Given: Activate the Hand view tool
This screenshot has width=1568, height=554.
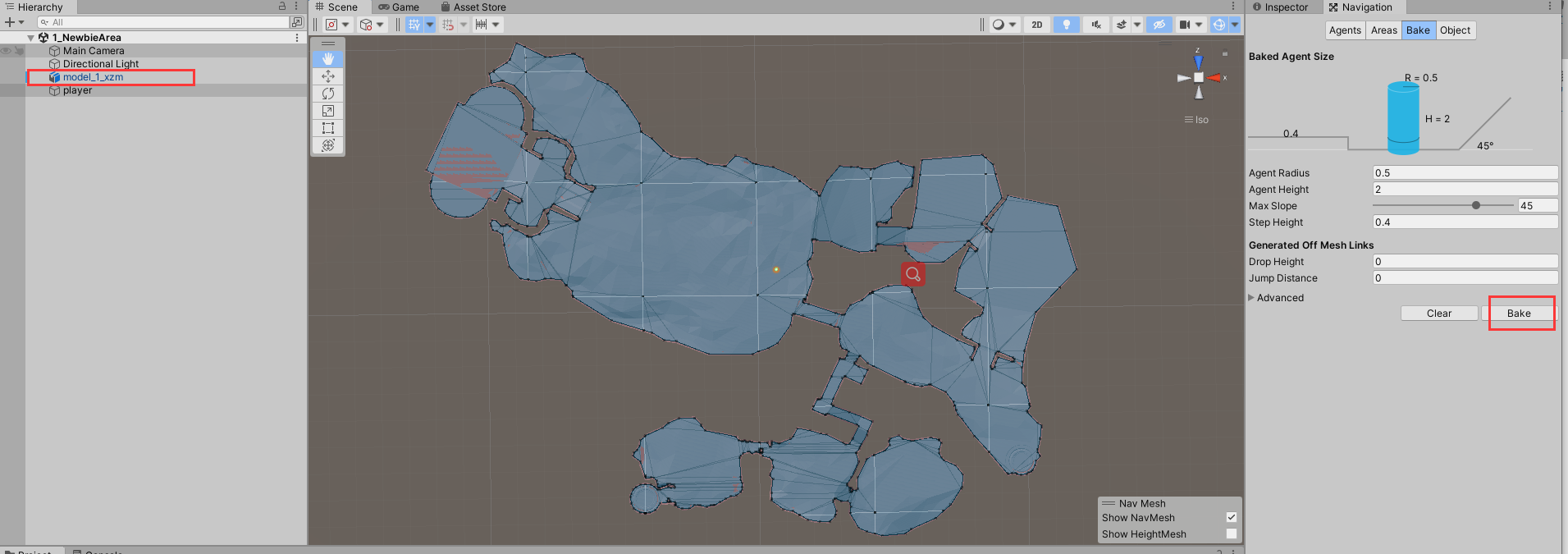Looking at the screenshot, I should click(x=328, y=59).
